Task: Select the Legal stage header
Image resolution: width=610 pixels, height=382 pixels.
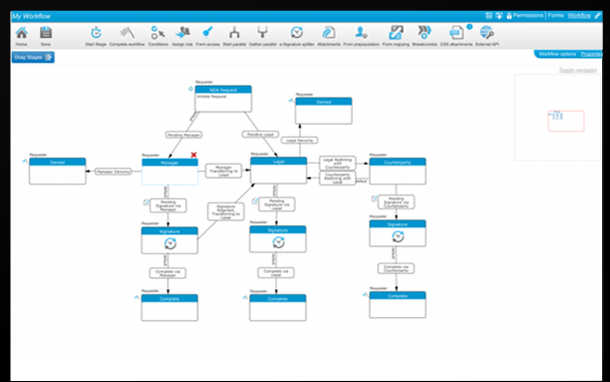Action: [279, 161]
